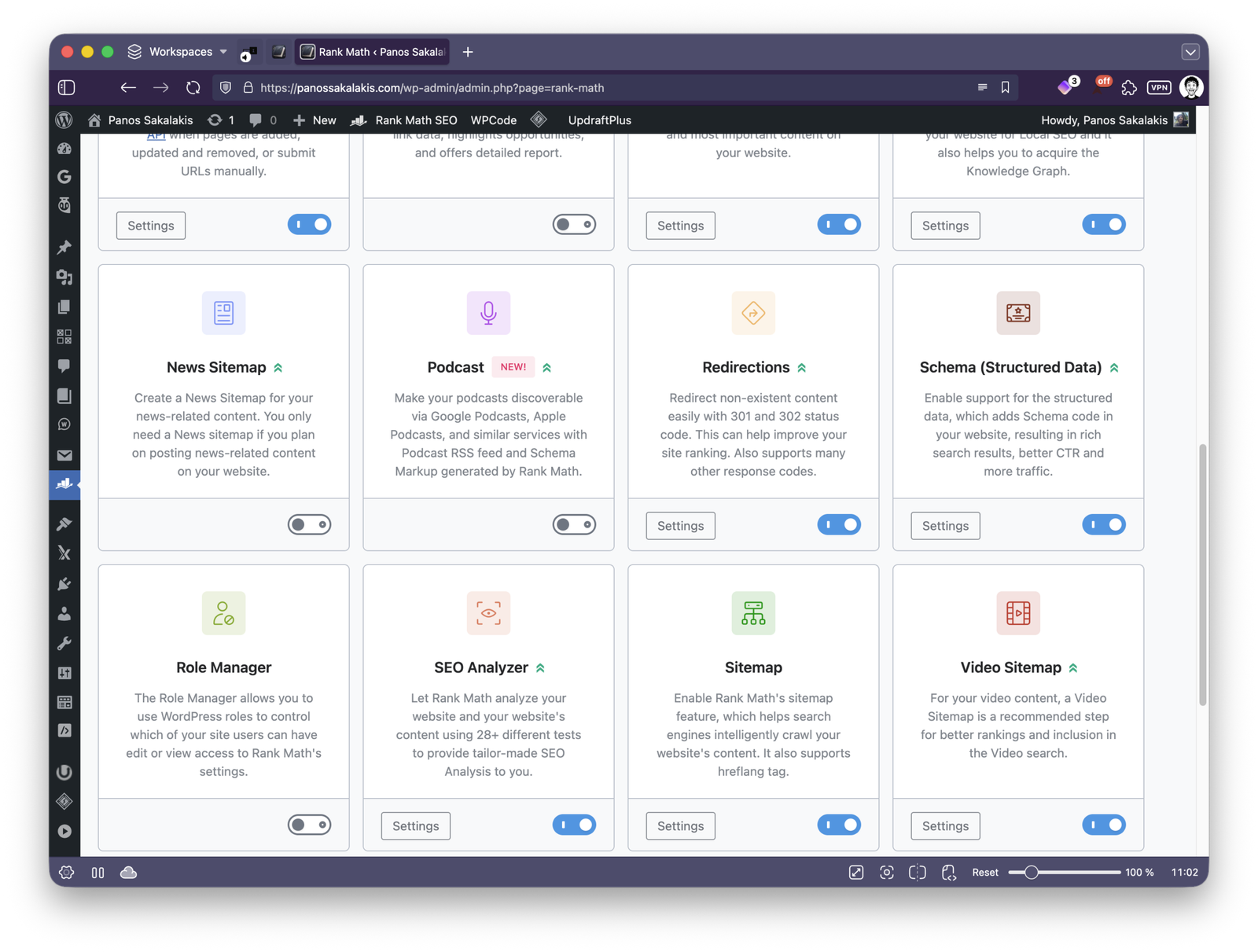Open Settings for Schema (Structured Data)
Screen dimensions: 1258x952
point(945,526)
